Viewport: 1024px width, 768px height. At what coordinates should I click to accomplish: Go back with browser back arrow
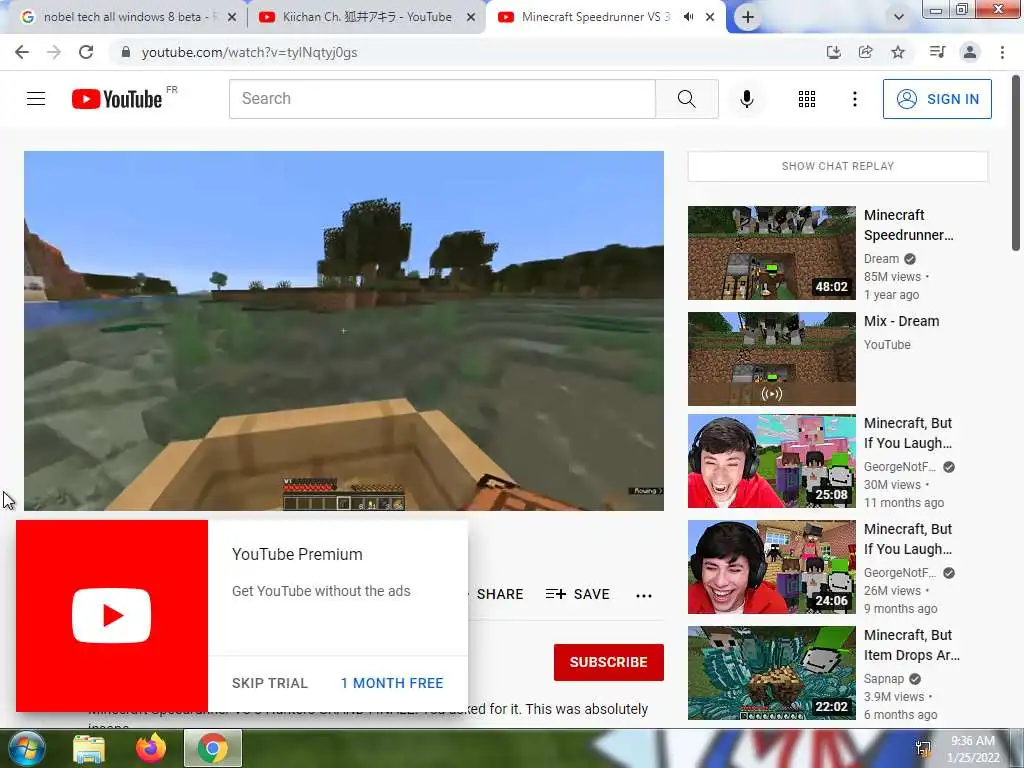tap(22, 52)
